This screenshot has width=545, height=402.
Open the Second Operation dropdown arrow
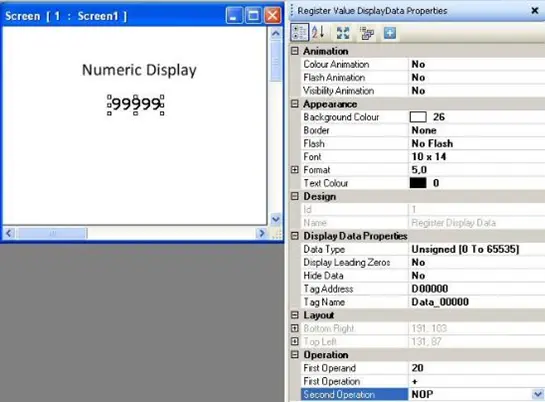[538, 394]
